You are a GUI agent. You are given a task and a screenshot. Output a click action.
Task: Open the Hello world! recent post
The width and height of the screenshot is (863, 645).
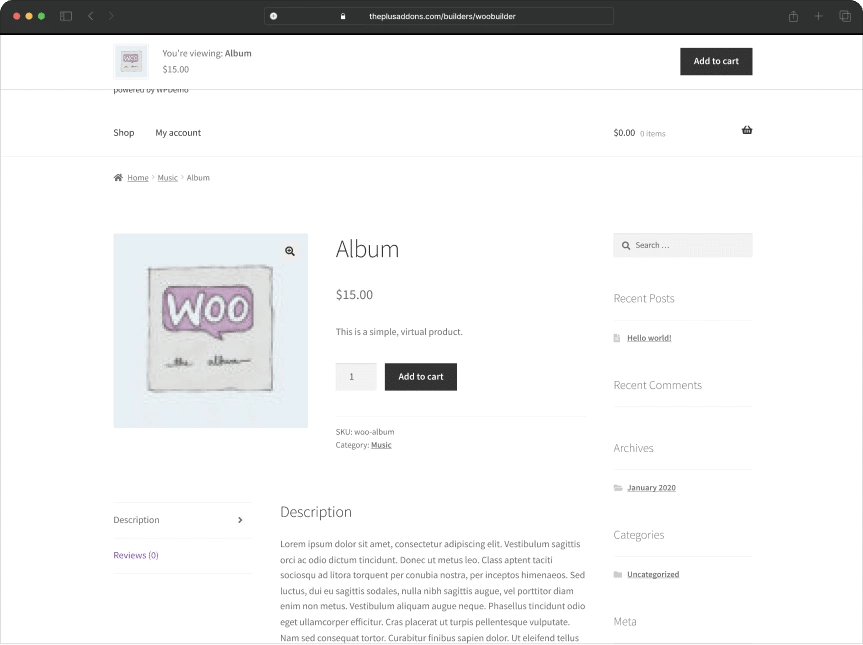tap(648, 338)
